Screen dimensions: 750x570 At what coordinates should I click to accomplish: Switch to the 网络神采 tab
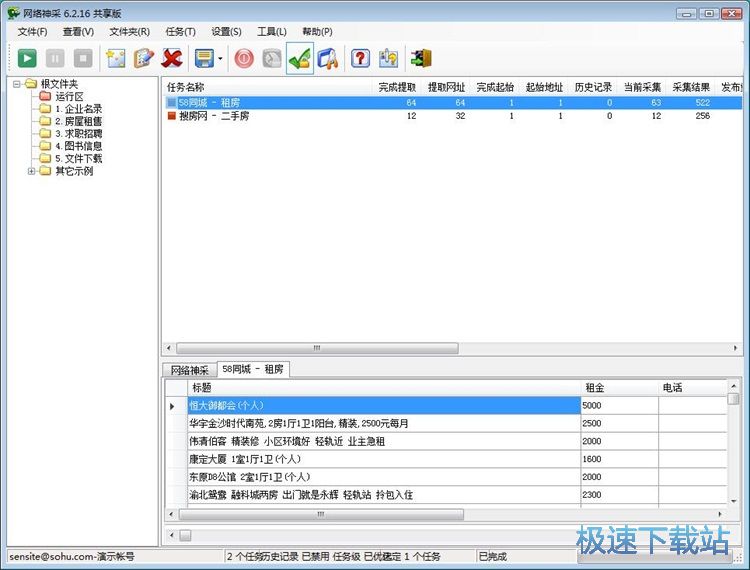189,370
